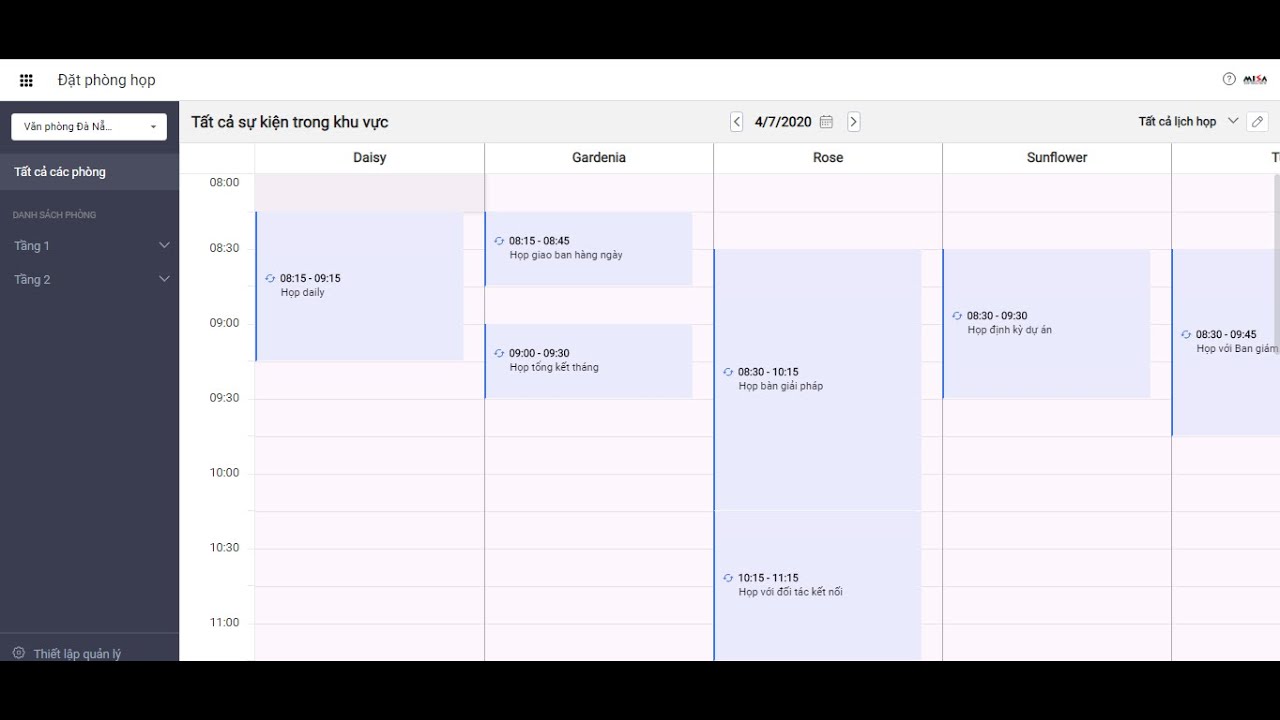
Task: Select Tất cả các phòng in sidebar
Action: pos(90,172)
